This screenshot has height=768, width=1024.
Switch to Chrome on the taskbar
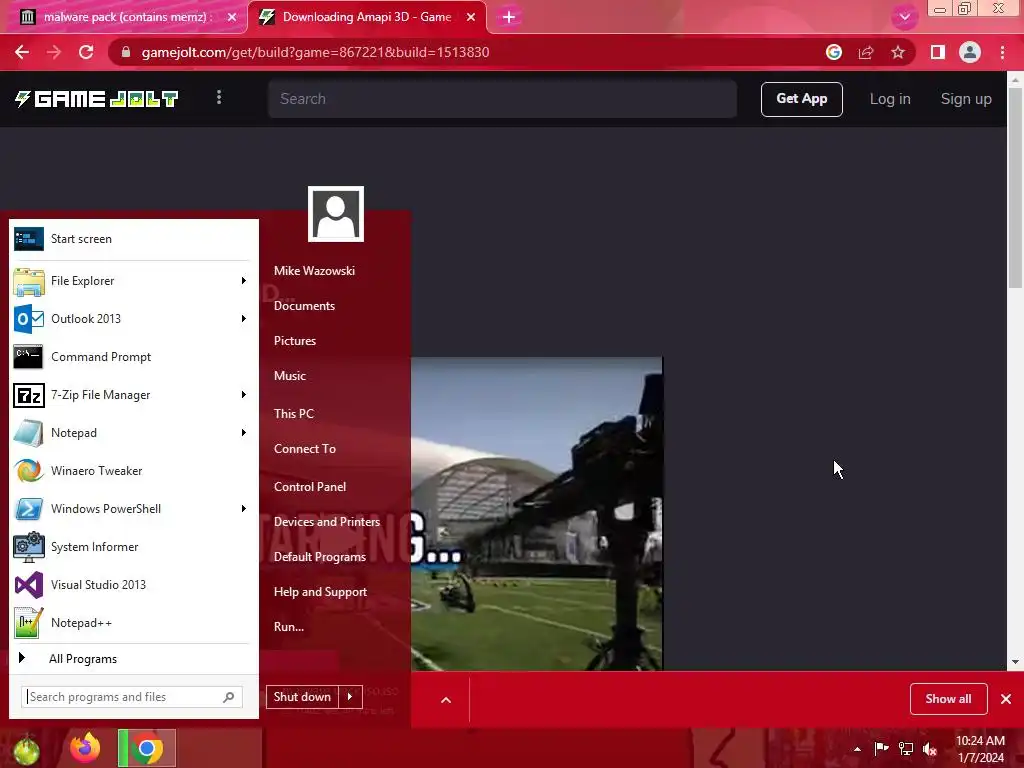(x=147, y=748)
